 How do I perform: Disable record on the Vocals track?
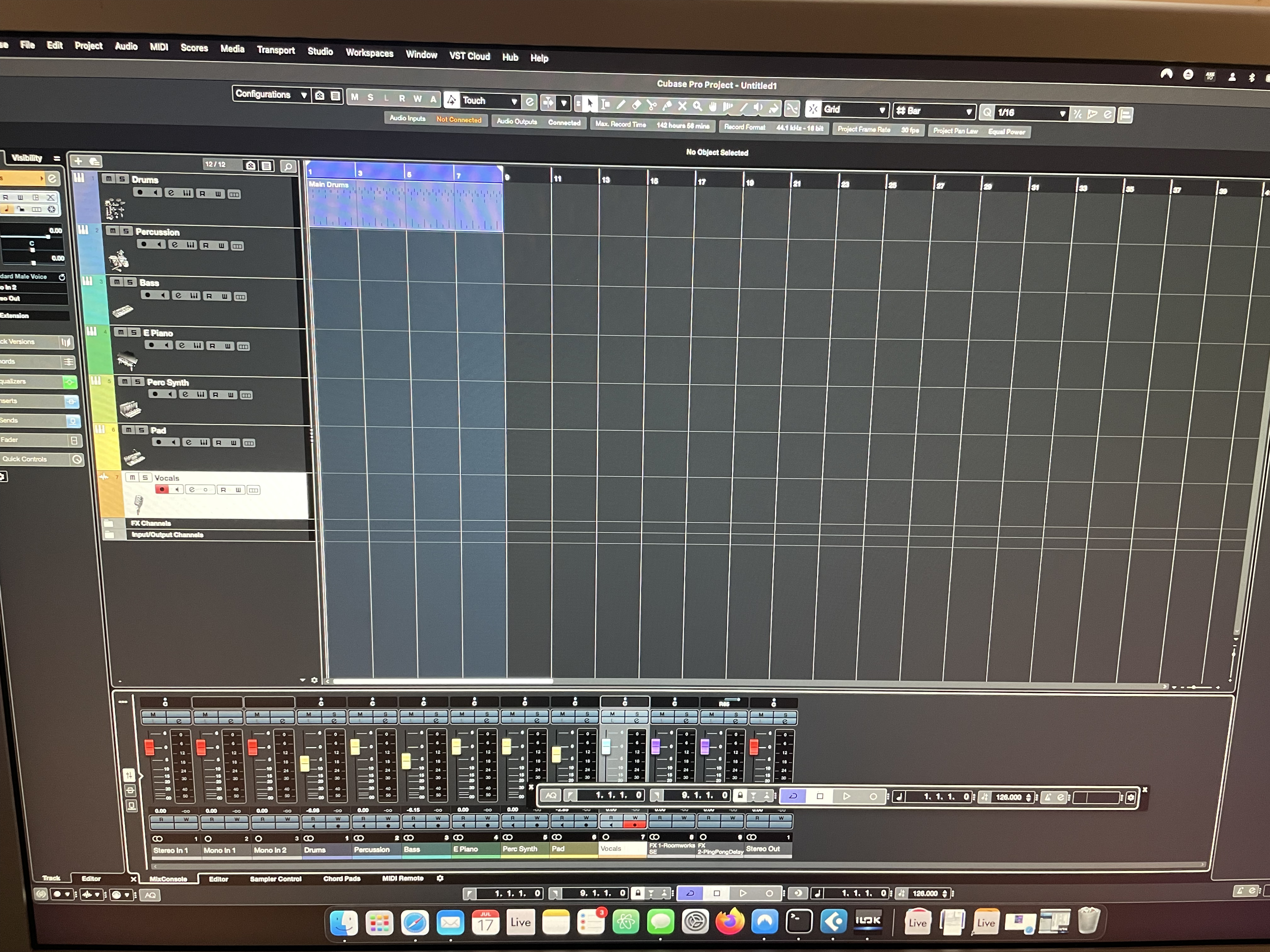pos(162,490)
